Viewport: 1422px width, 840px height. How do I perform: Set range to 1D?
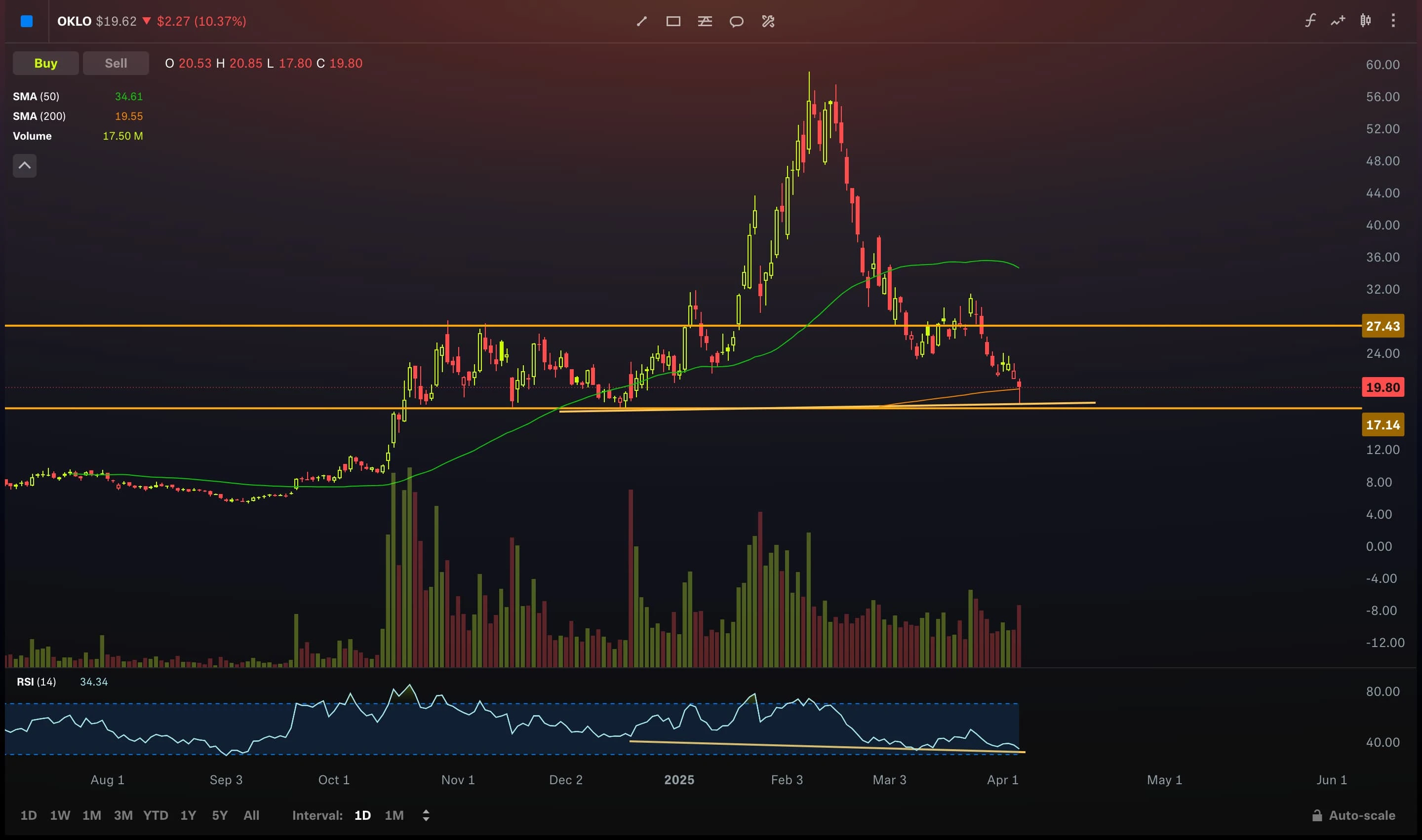click(x=28, y=815)
